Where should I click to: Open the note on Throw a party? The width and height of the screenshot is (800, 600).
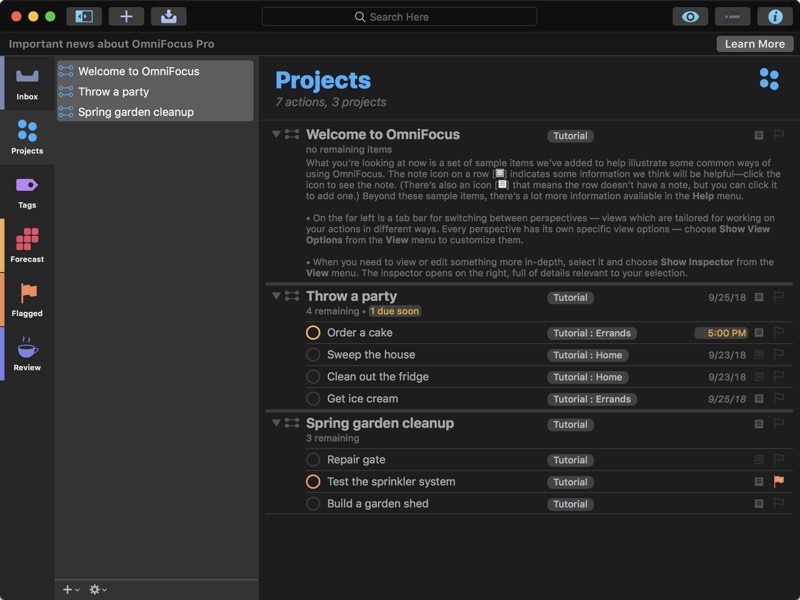point(759,297)
